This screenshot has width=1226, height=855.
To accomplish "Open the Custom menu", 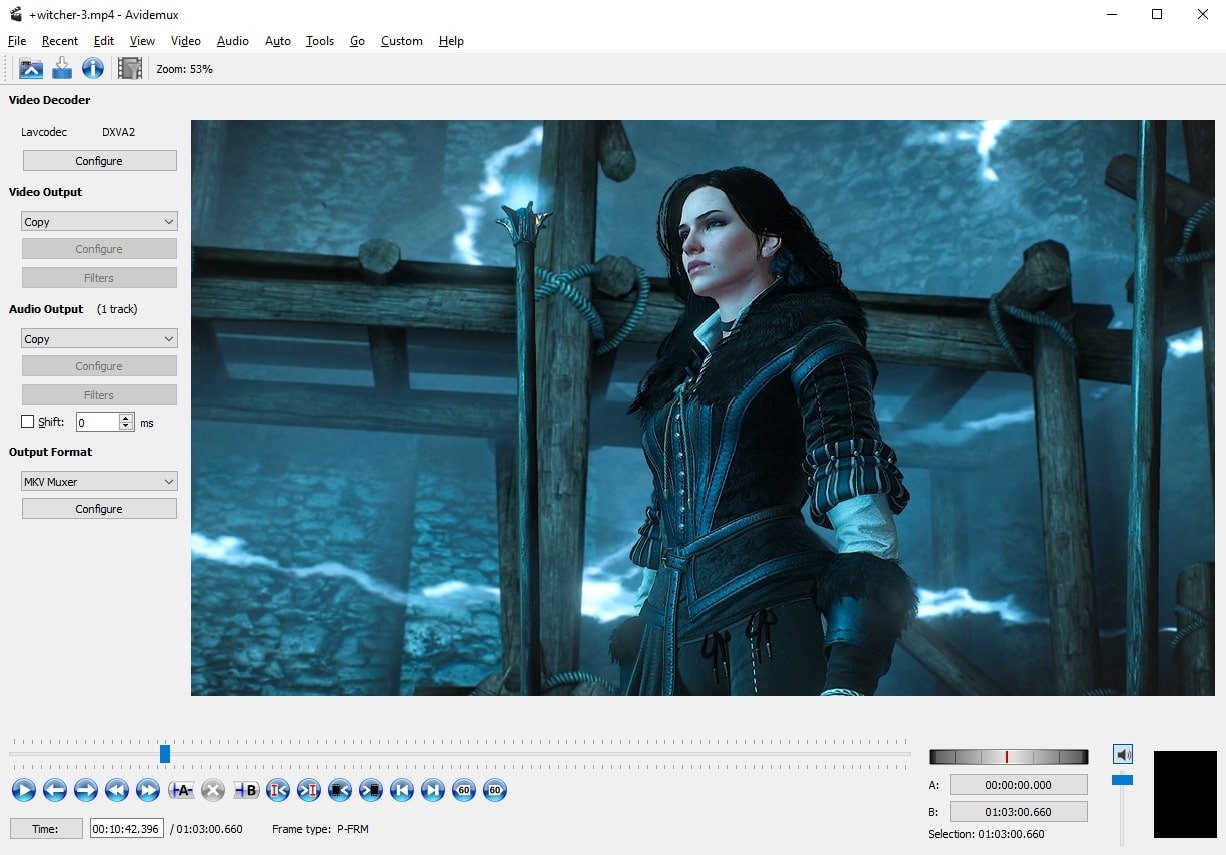I will click(402, 41).
